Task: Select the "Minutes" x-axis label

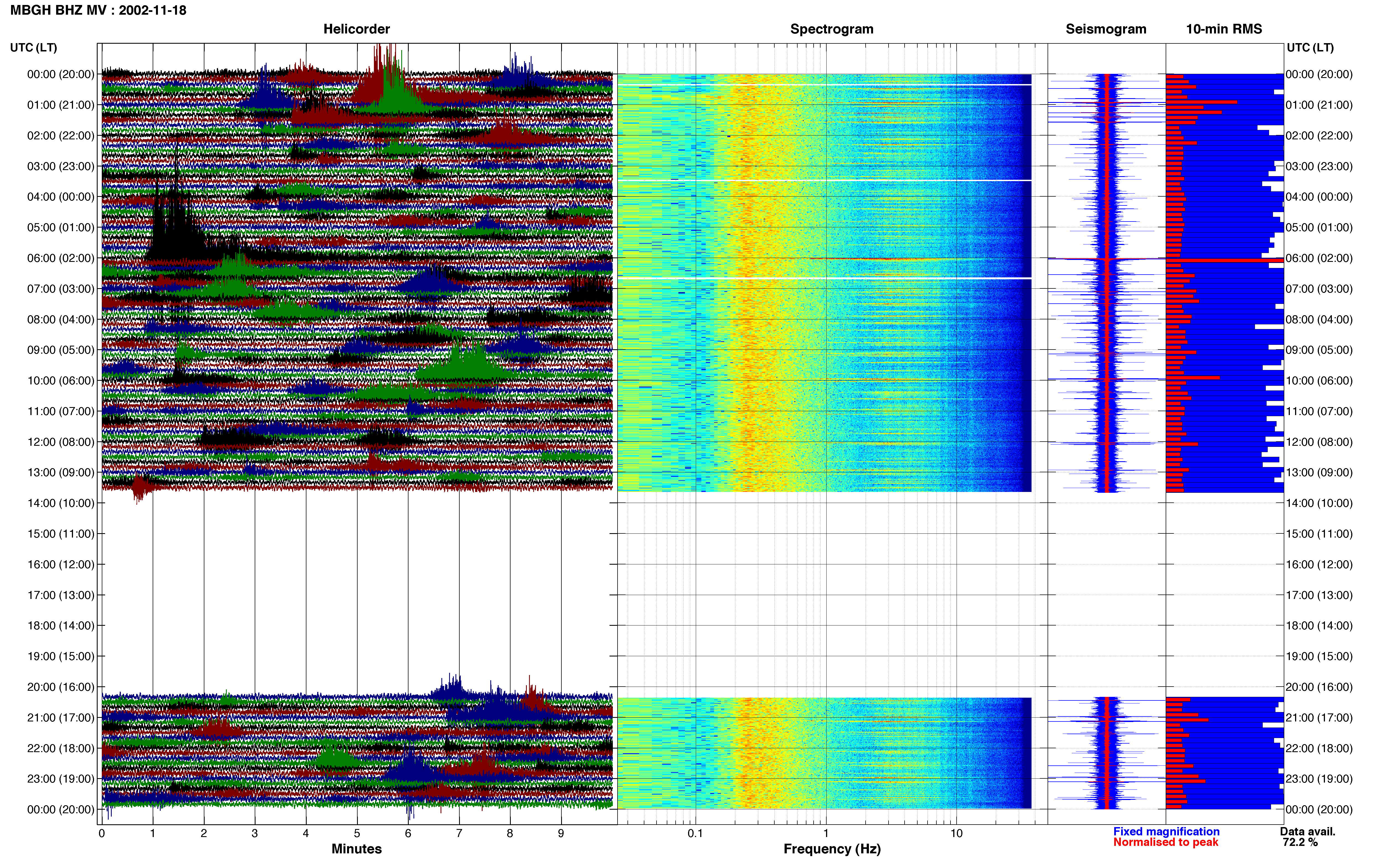Action: tap(356, 848)
